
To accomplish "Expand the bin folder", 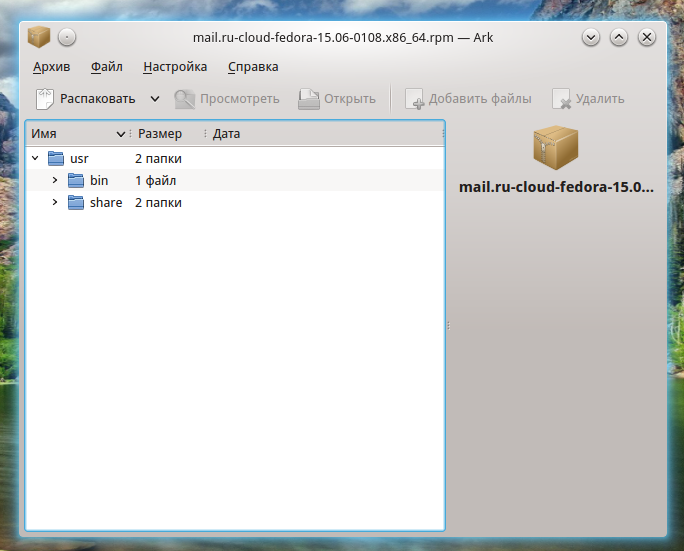I will pos(55,180).
